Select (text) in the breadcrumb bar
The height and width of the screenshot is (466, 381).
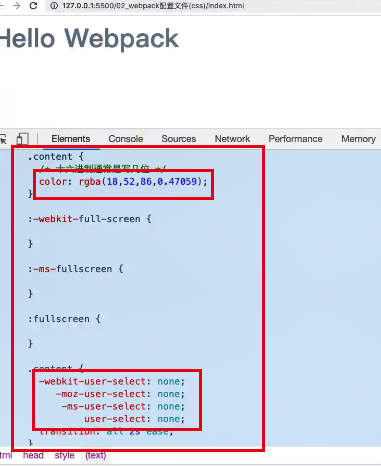[x=96, y=455]
